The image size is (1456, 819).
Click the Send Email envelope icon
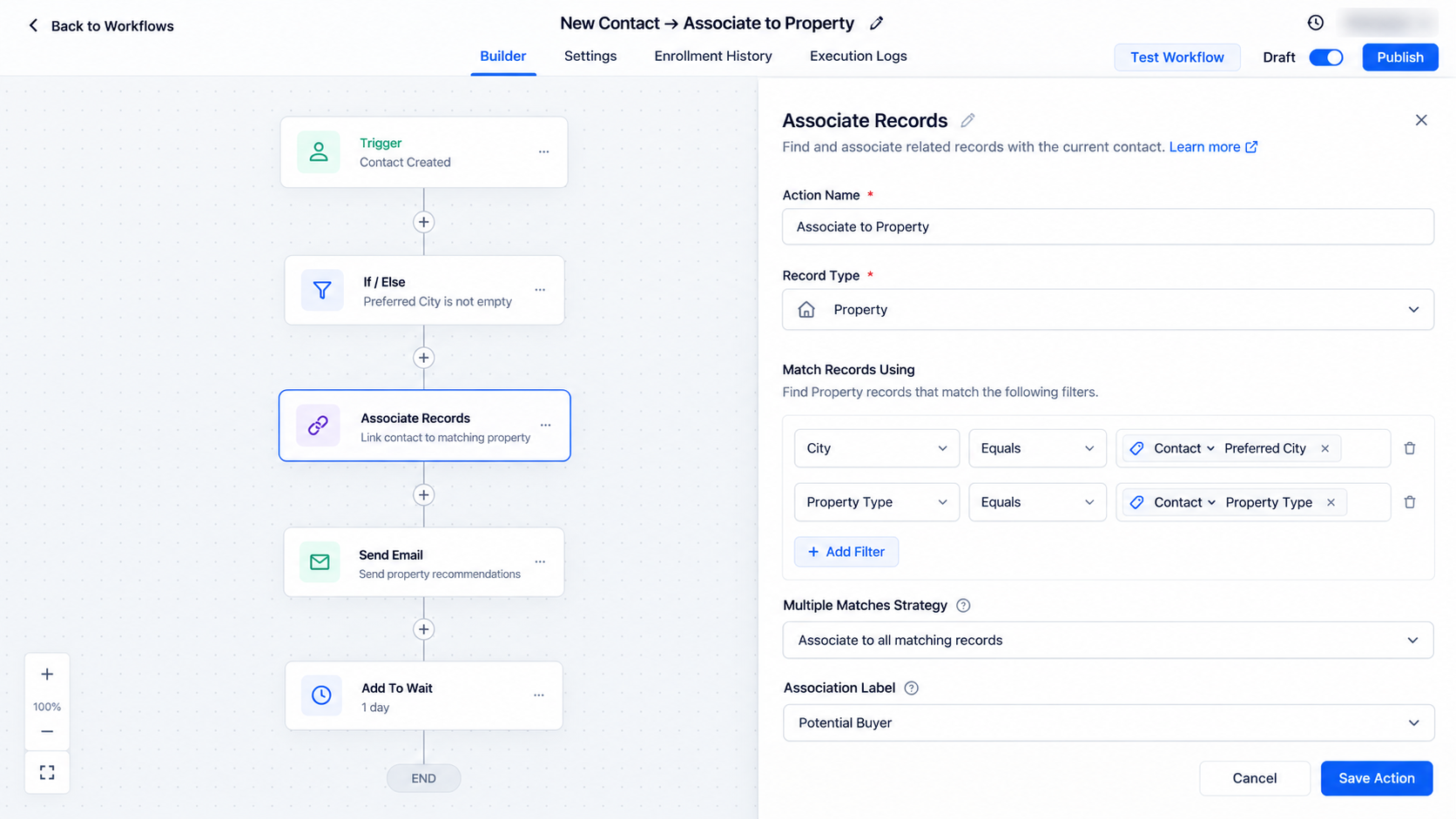click(x=320, y=562)
